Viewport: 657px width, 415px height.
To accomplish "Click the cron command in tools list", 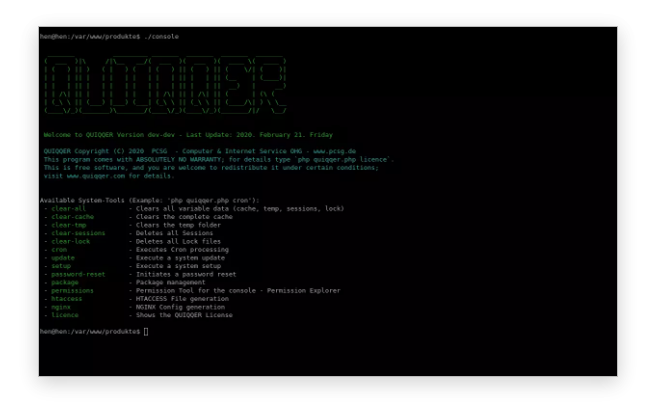I will 58,249.
